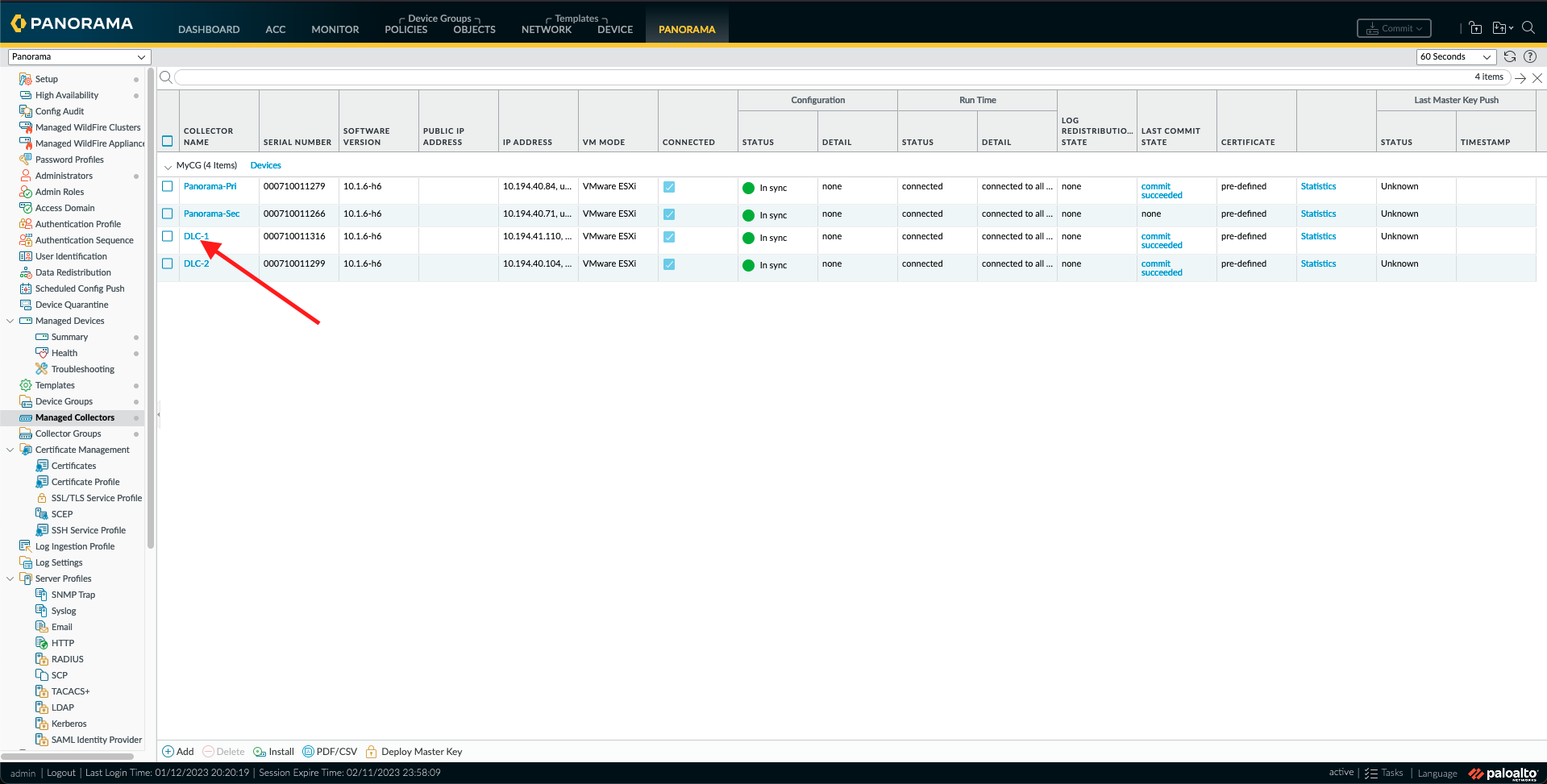The width and height of the screenshot is (1547, 784).
Task: Collapse the MyCG collector group row
Action: 168,165
